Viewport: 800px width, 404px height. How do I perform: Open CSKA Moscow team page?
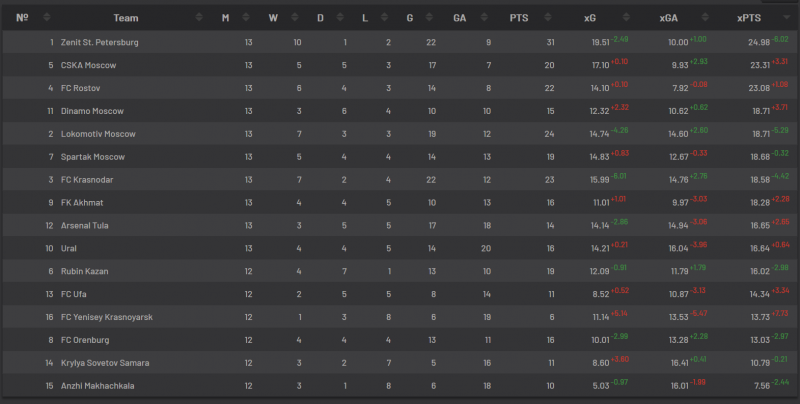(x=88, y=65)
